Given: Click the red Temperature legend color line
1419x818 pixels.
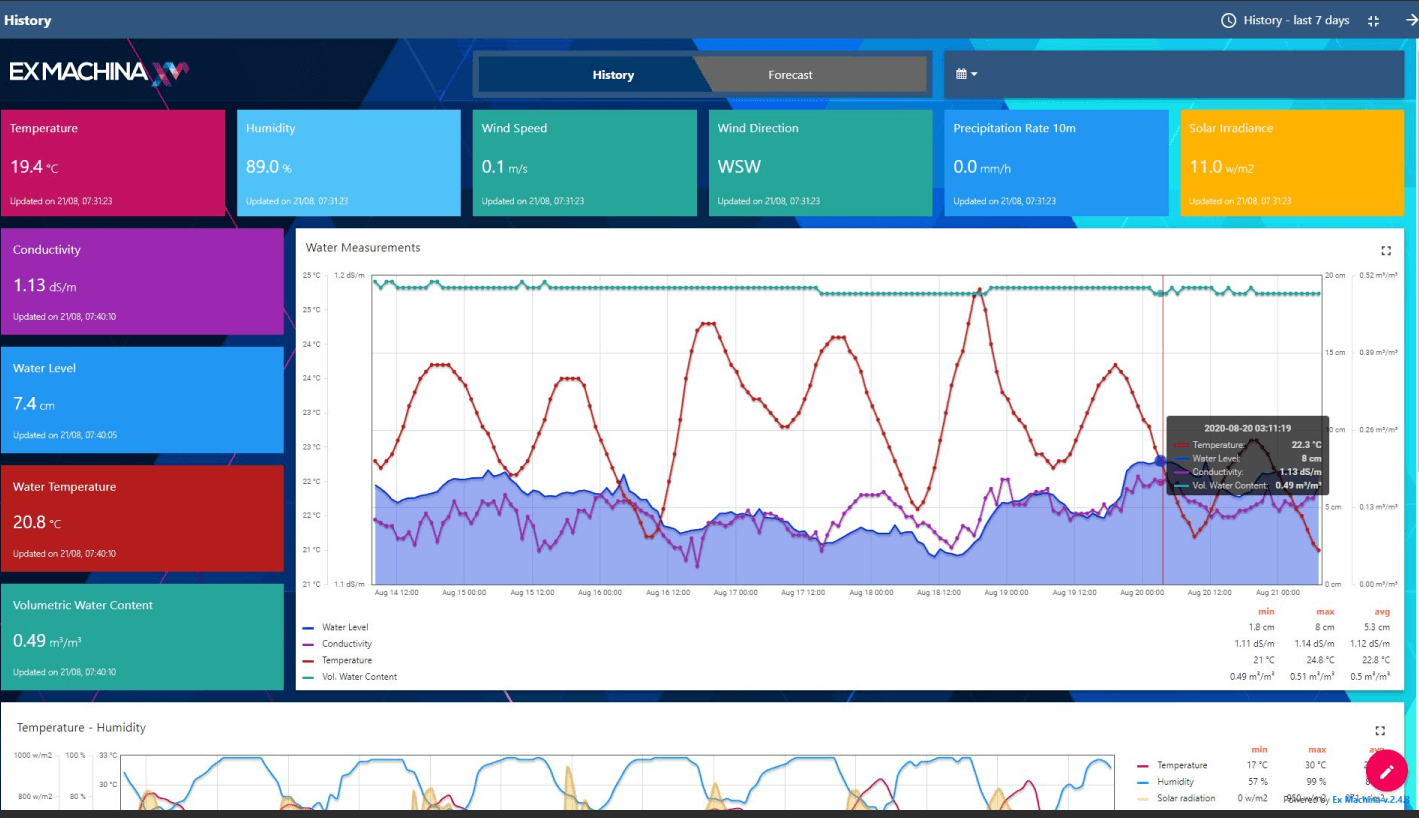Looking at the screenshot, I should click(308, 661).
